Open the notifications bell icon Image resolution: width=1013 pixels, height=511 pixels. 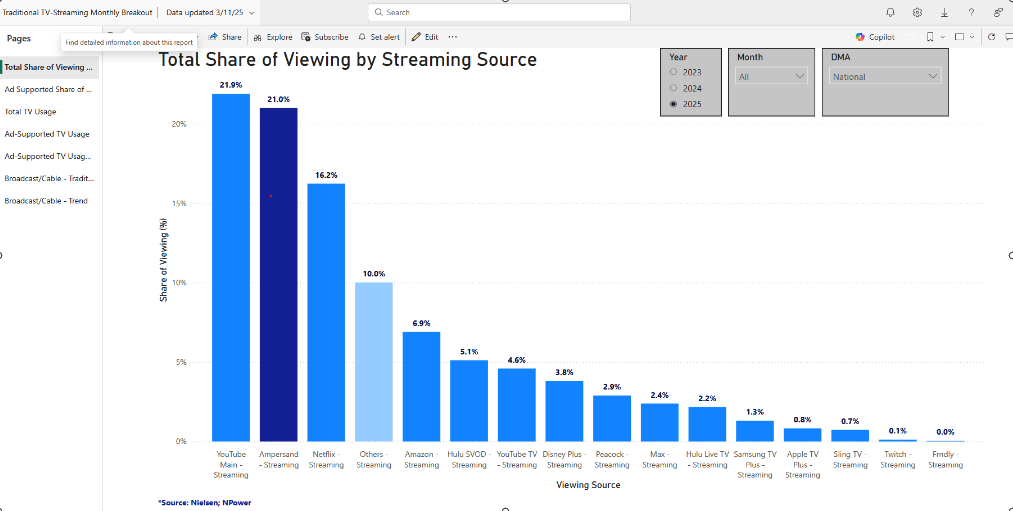point(890,12)
